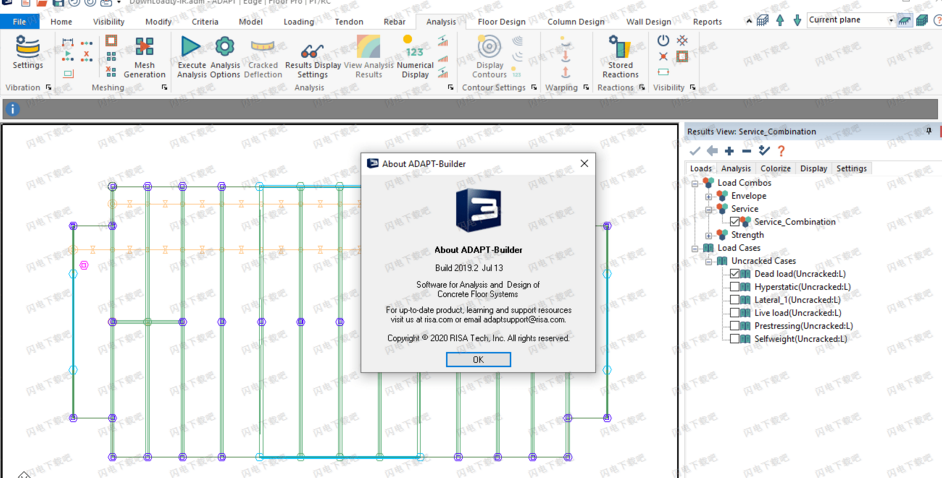
Task: Collapse the ribbon with the caret
Action: (748, 21)
